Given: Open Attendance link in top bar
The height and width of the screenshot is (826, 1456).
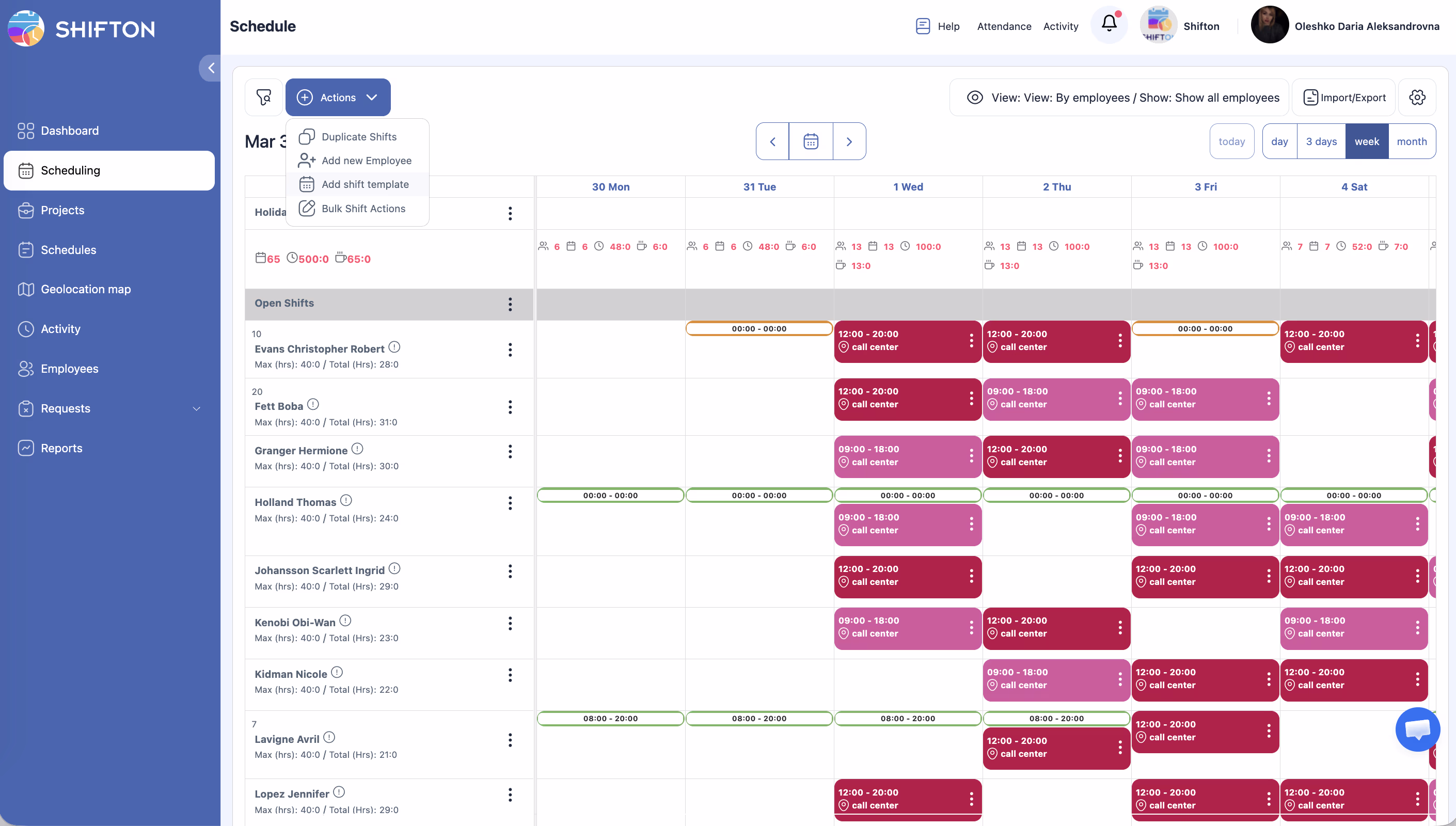Looking at the screenshot, I should pos(1004,26).
